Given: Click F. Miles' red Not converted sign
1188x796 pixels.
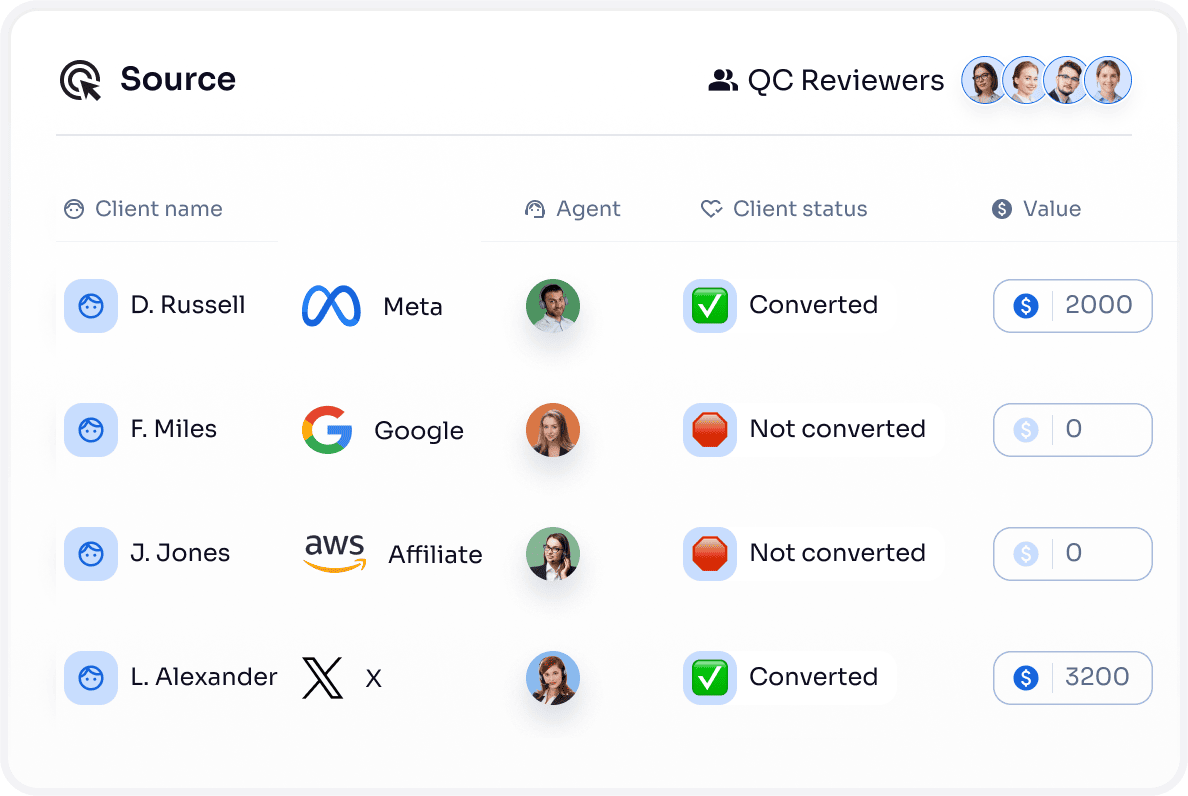Looking at the screenshot, I should pyautogui.click(x=710, y=430).
